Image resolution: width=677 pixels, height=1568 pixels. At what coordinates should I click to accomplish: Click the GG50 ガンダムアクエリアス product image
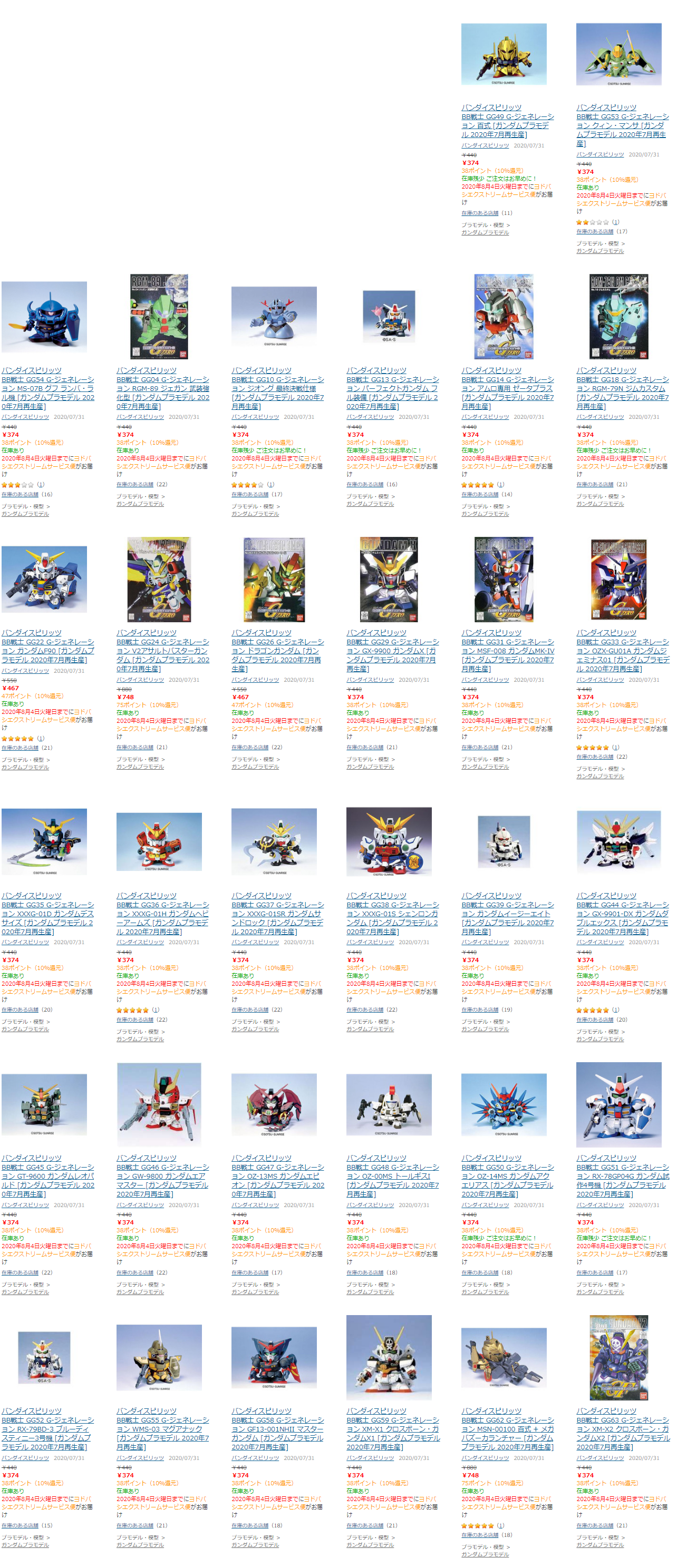[x=504, y=1105]
